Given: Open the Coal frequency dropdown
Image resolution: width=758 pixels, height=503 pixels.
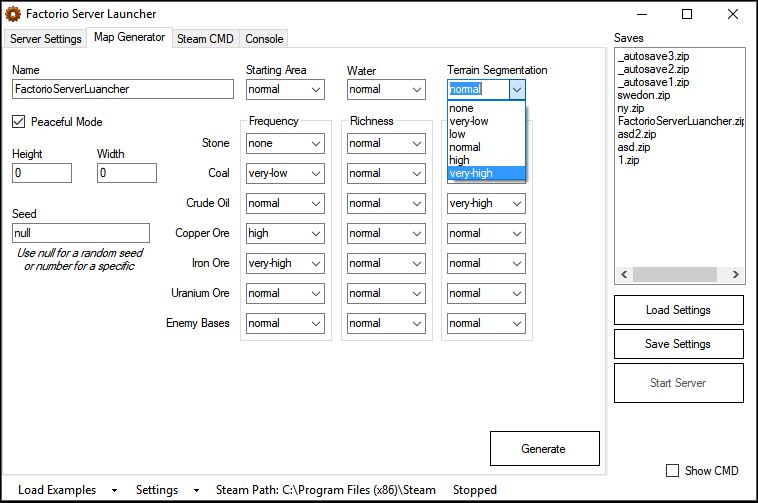Looking at the screenshot, I should click(285, 173).
